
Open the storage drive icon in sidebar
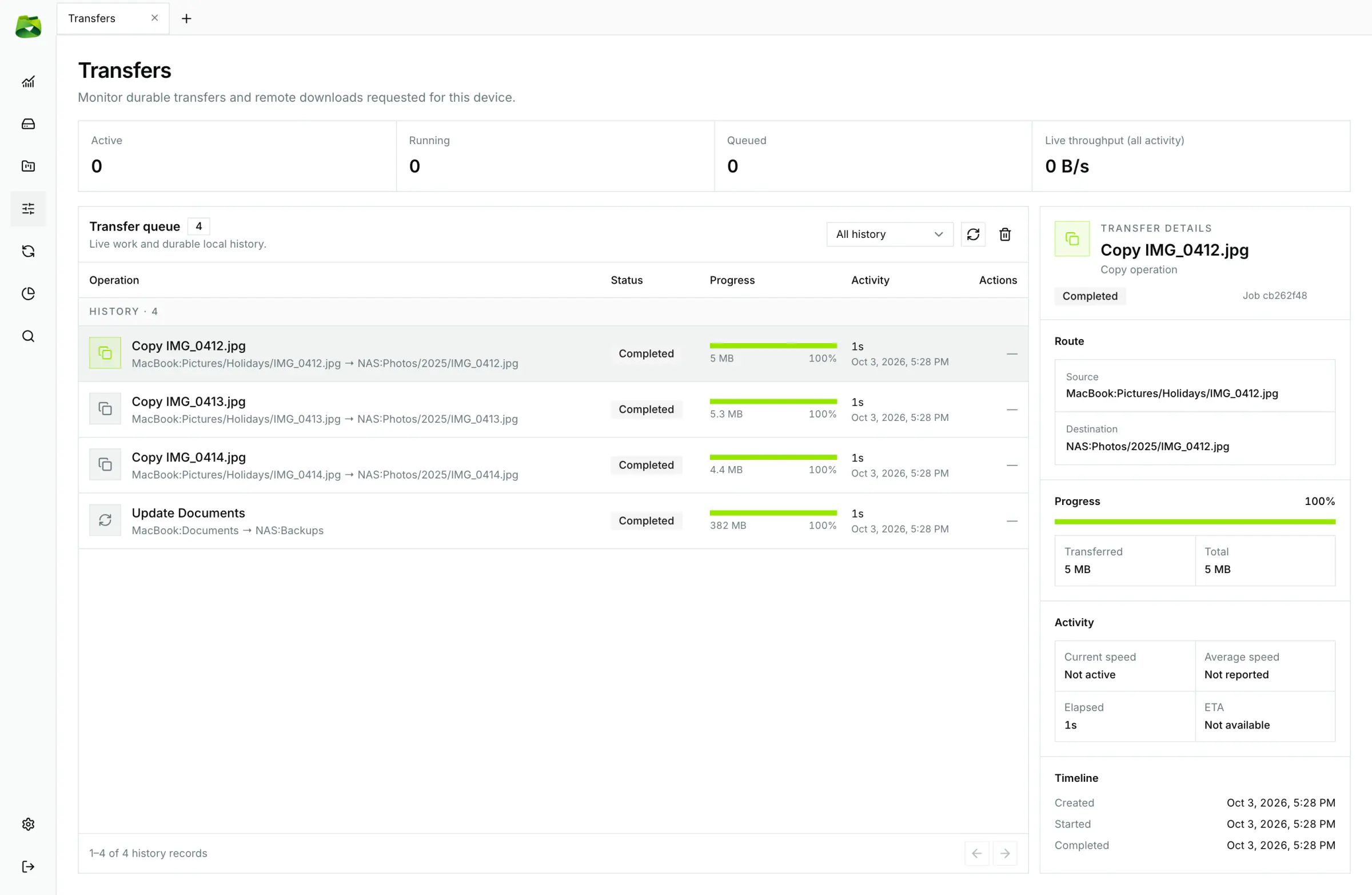27,124
